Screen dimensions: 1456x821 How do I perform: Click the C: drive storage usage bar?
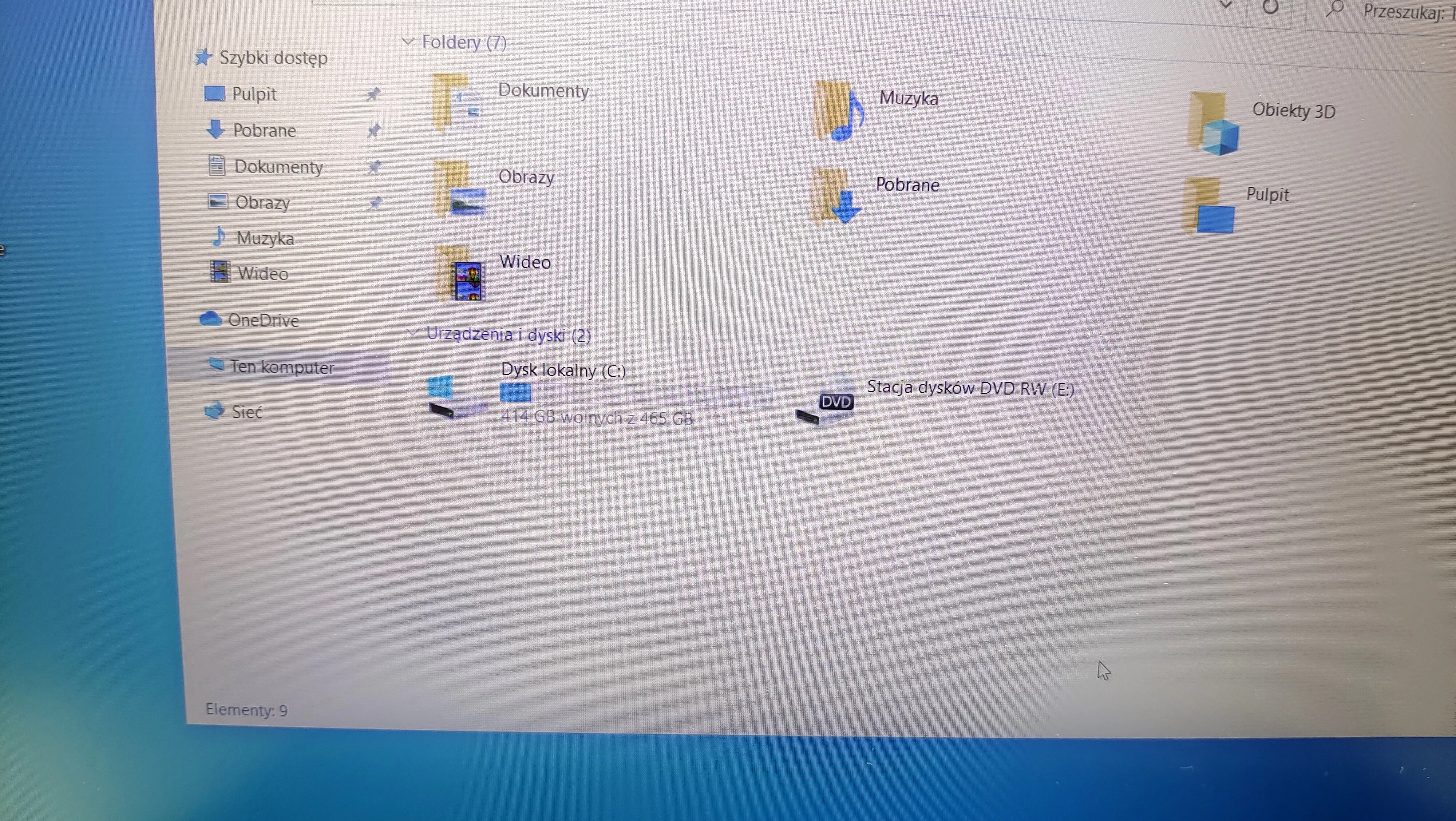(635, 394)
